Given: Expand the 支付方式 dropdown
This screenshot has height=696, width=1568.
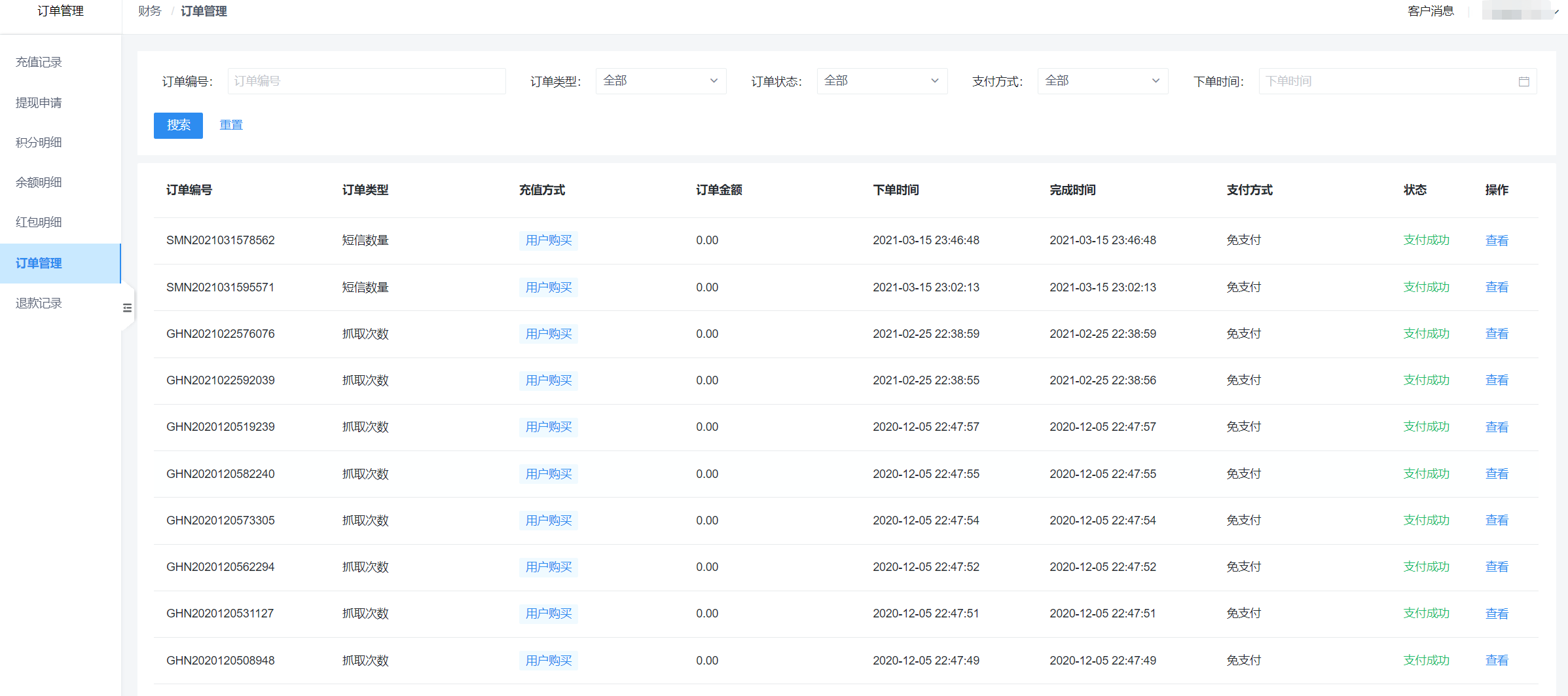Looking at the screenshot, I should [1103, 81].
